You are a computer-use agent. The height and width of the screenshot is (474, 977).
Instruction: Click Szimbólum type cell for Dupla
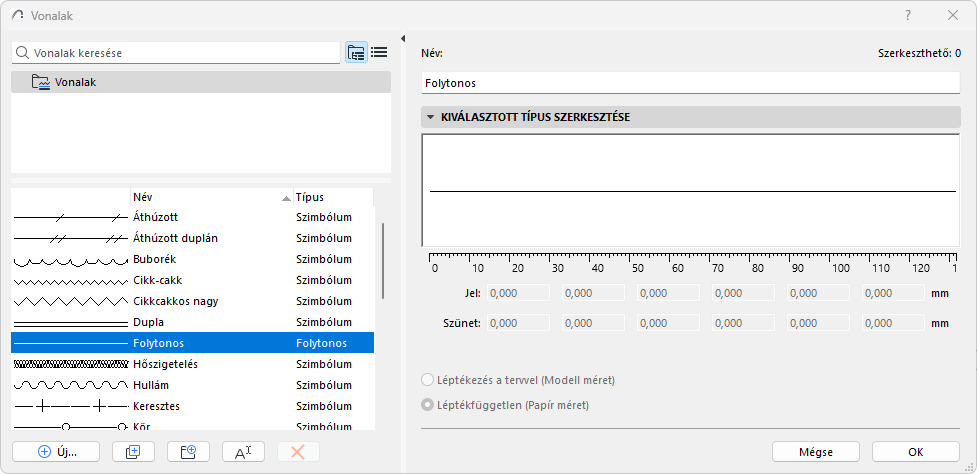(324, 323)
